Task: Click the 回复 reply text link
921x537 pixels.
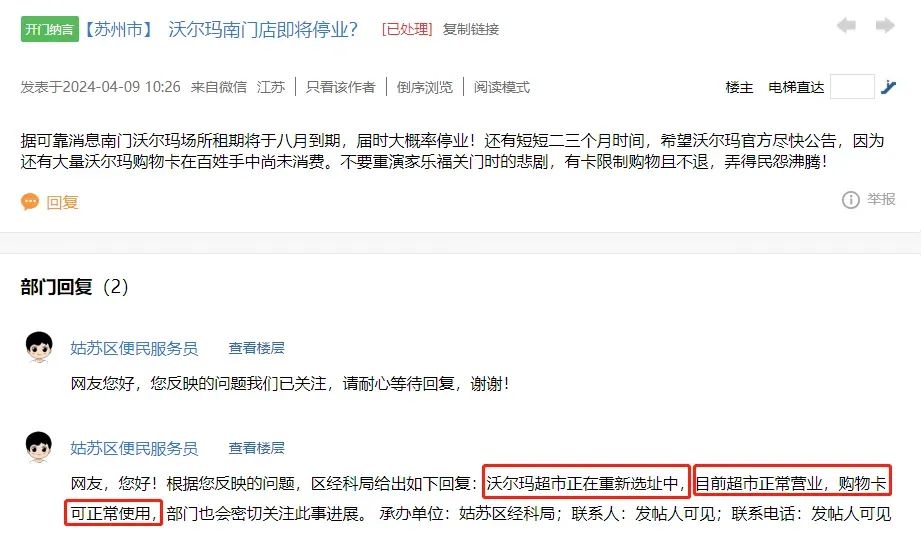Action: click(62, 202)
